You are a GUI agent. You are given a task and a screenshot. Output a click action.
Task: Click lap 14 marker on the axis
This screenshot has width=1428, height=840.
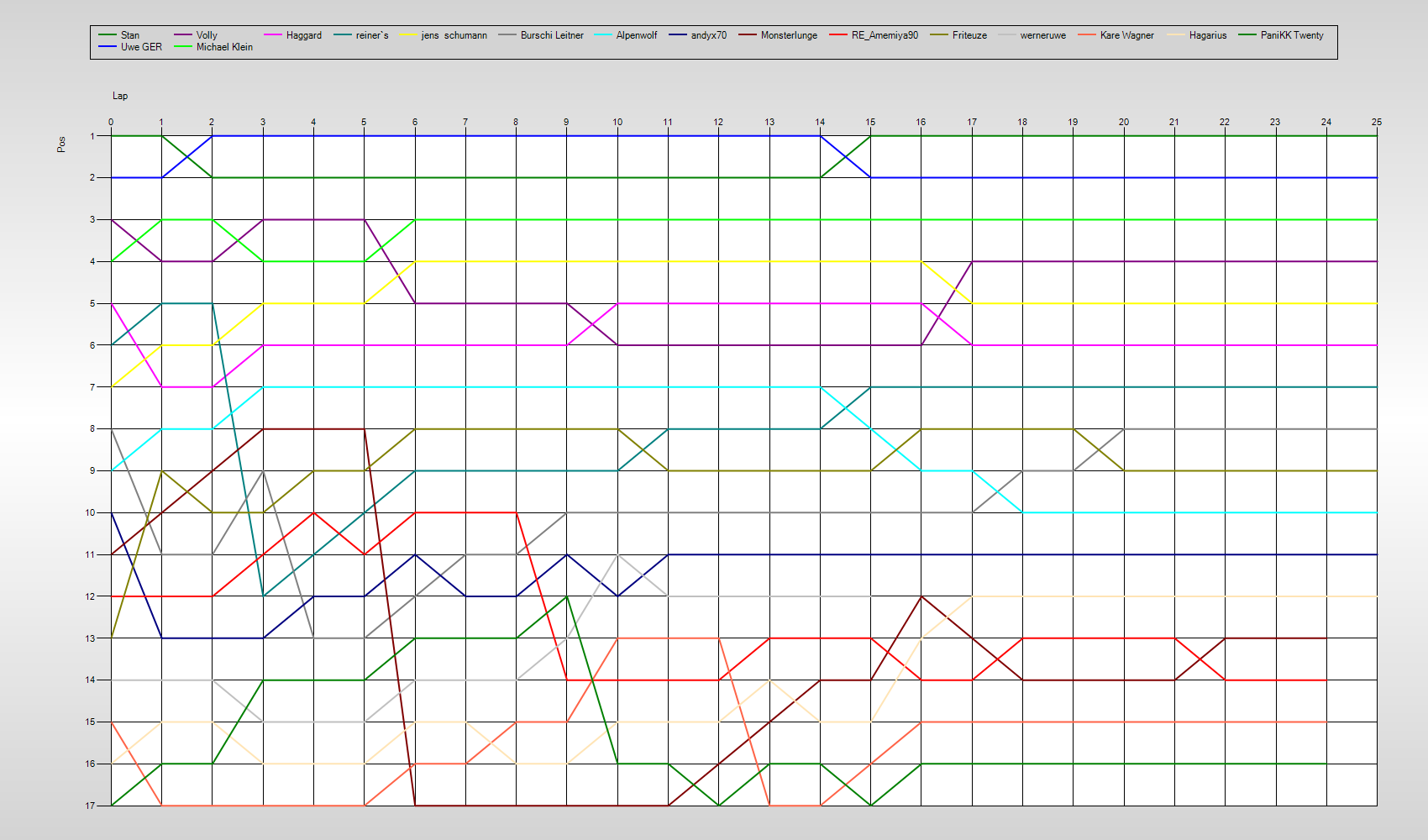[820, 122]
